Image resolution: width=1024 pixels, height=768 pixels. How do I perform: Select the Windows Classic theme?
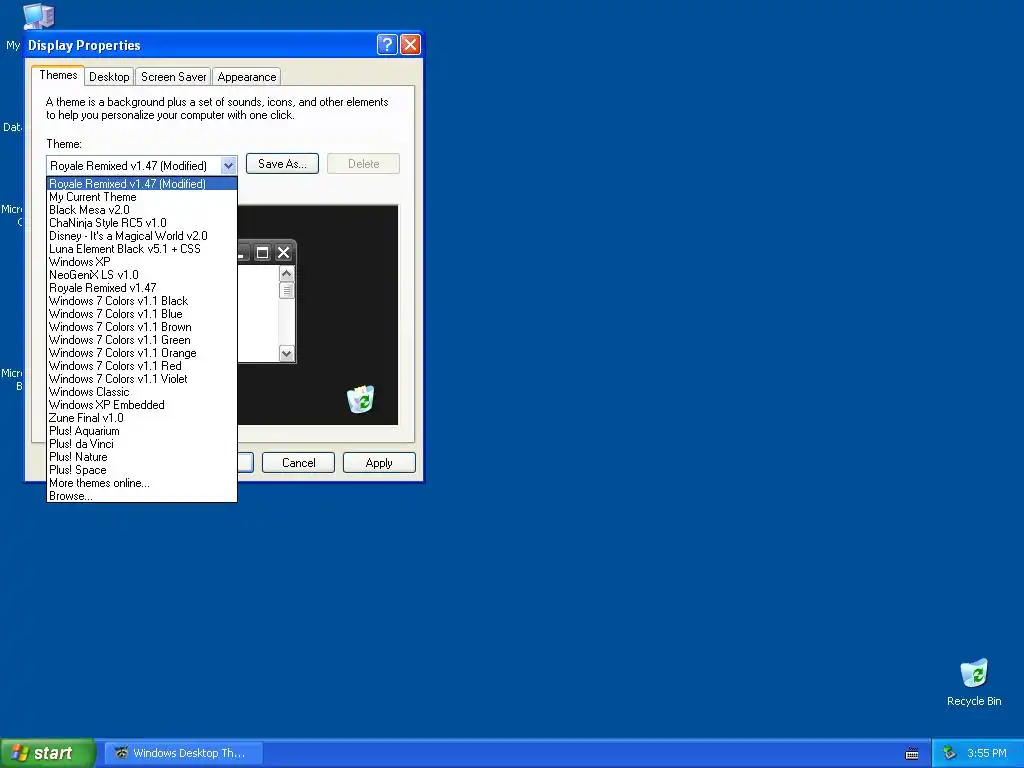pos(142,392)
